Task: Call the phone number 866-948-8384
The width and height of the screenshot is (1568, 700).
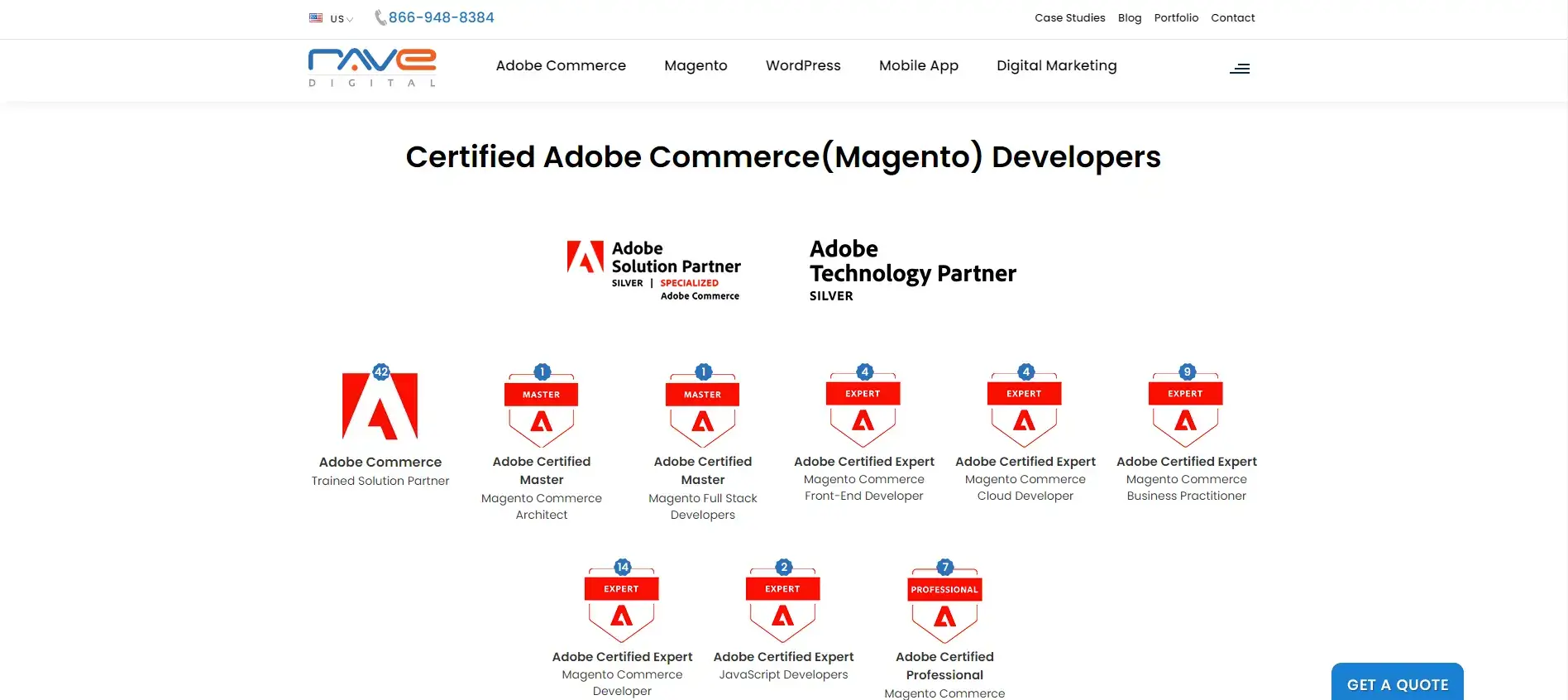Action: pyautogui.click(x=442, y=17)
